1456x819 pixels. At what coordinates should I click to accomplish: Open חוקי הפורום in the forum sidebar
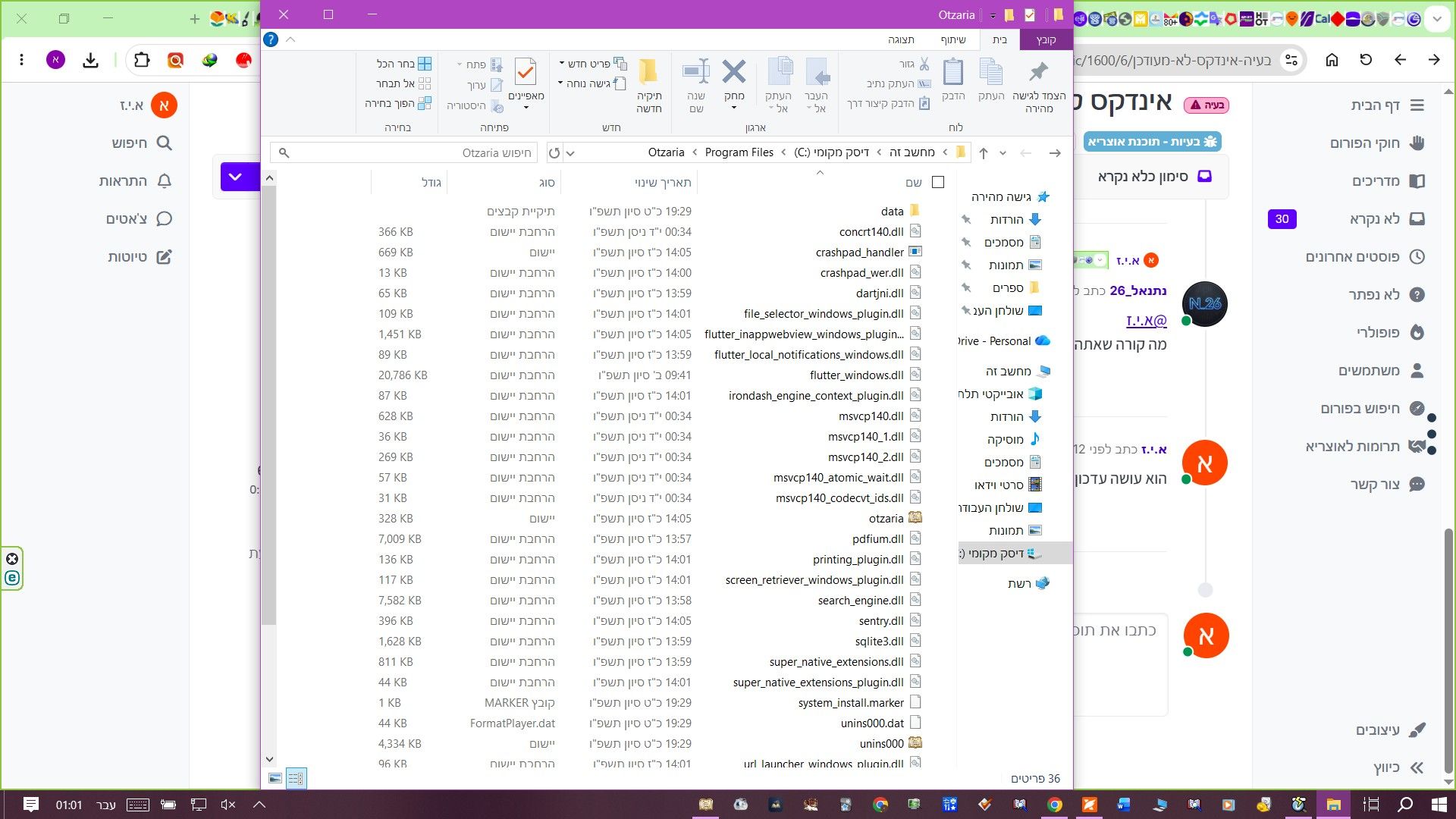click(x=1378, y=143)
